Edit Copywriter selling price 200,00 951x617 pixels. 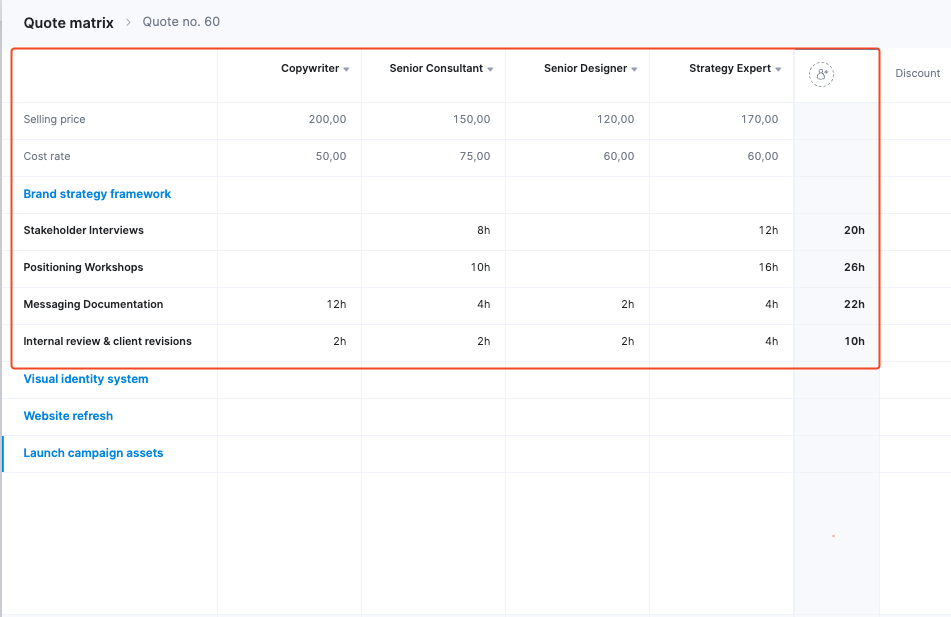pos(327,120)
